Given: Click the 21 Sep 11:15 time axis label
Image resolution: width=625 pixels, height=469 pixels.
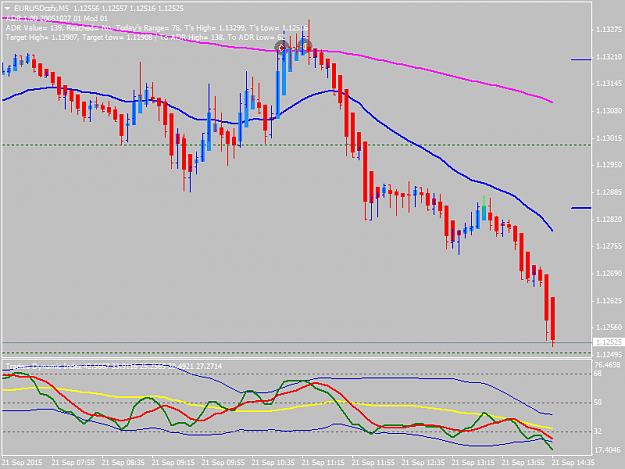Looking at the screenshot, I should pyautogui.click(x=323, y=463).
